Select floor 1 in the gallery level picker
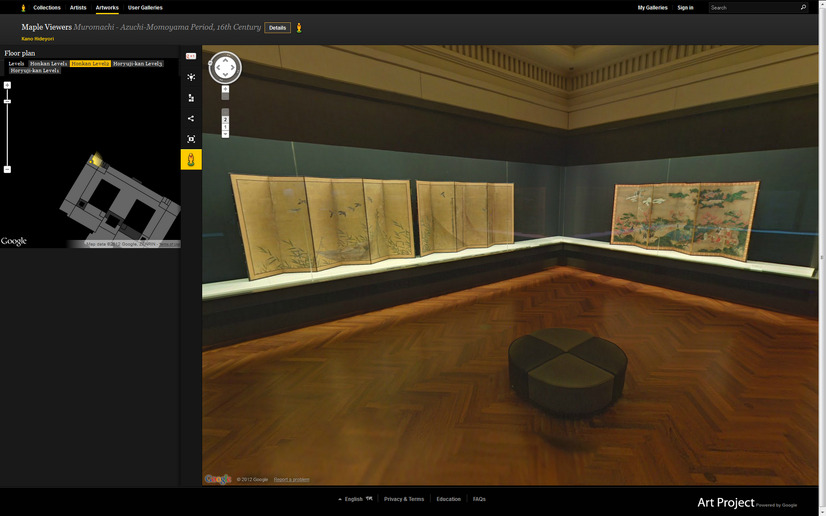The height and width of the screenshot is (516, 826). (x=225, y=127)
